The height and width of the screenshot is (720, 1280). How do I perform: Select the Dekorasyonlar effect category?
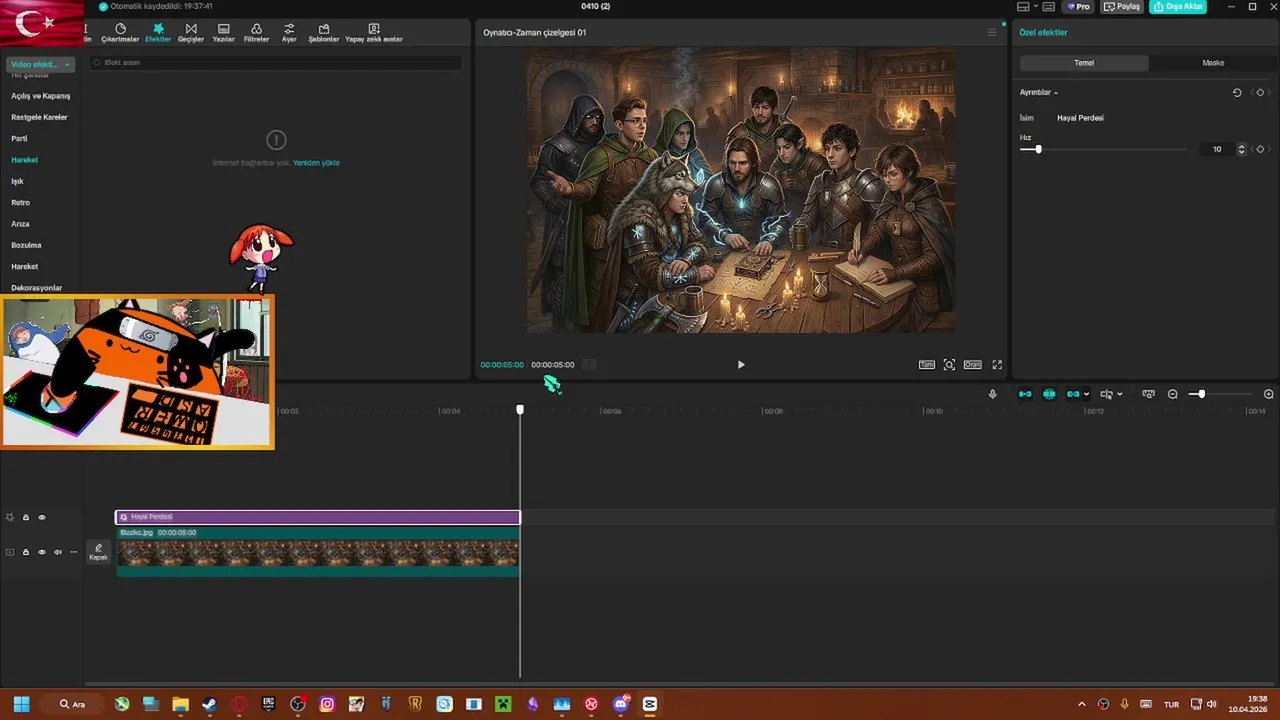click(37, 288)
